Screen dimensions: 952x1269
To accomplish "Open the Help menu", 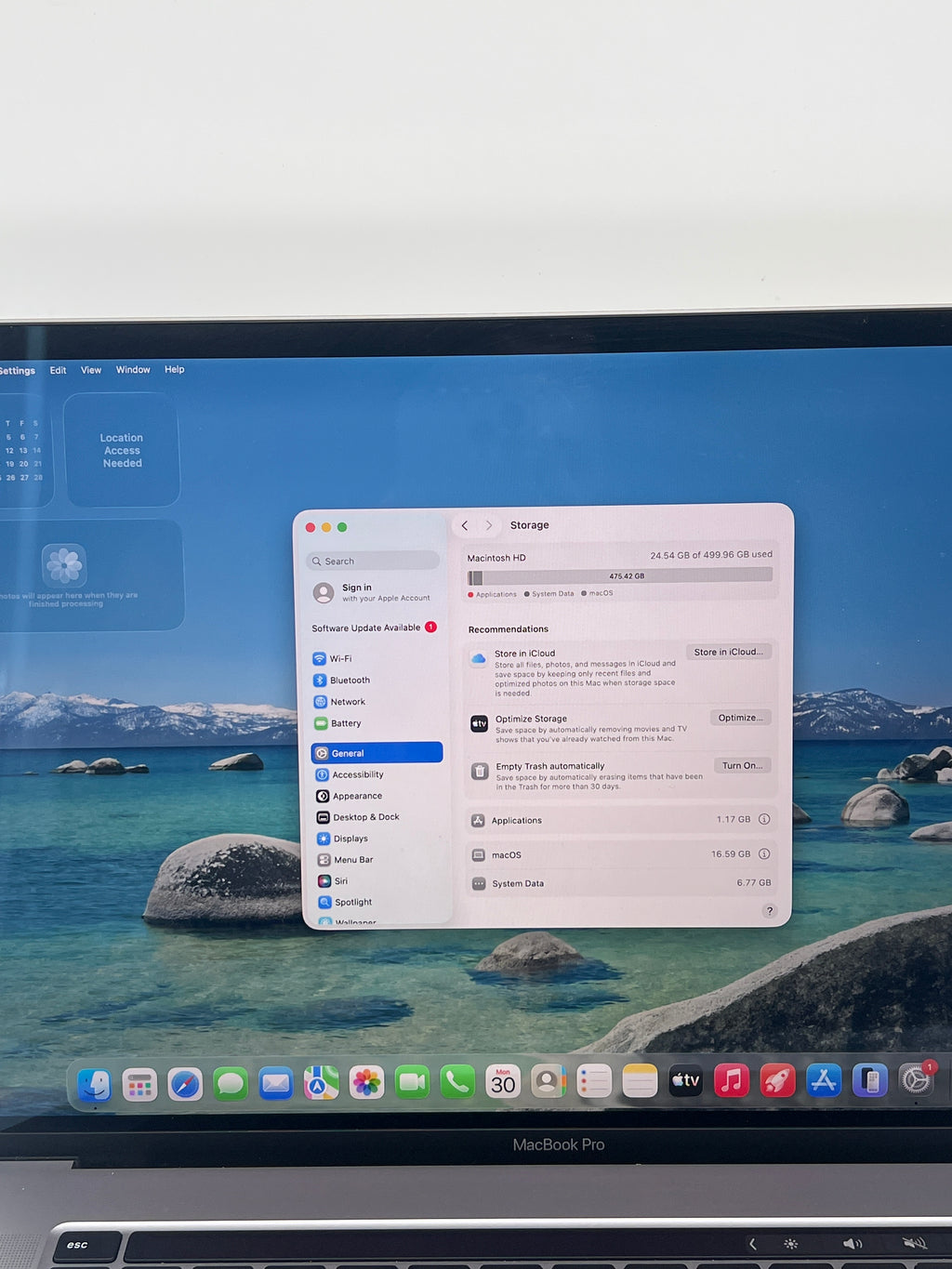I will (175, 369).
